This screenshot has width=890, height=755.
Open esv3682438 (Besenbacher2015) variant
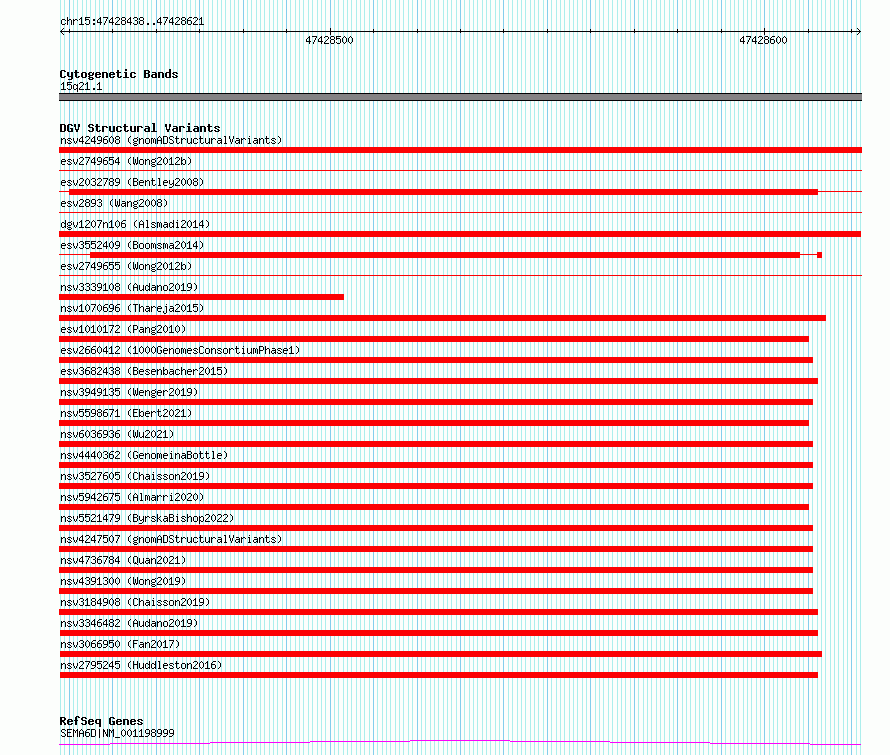144,371
